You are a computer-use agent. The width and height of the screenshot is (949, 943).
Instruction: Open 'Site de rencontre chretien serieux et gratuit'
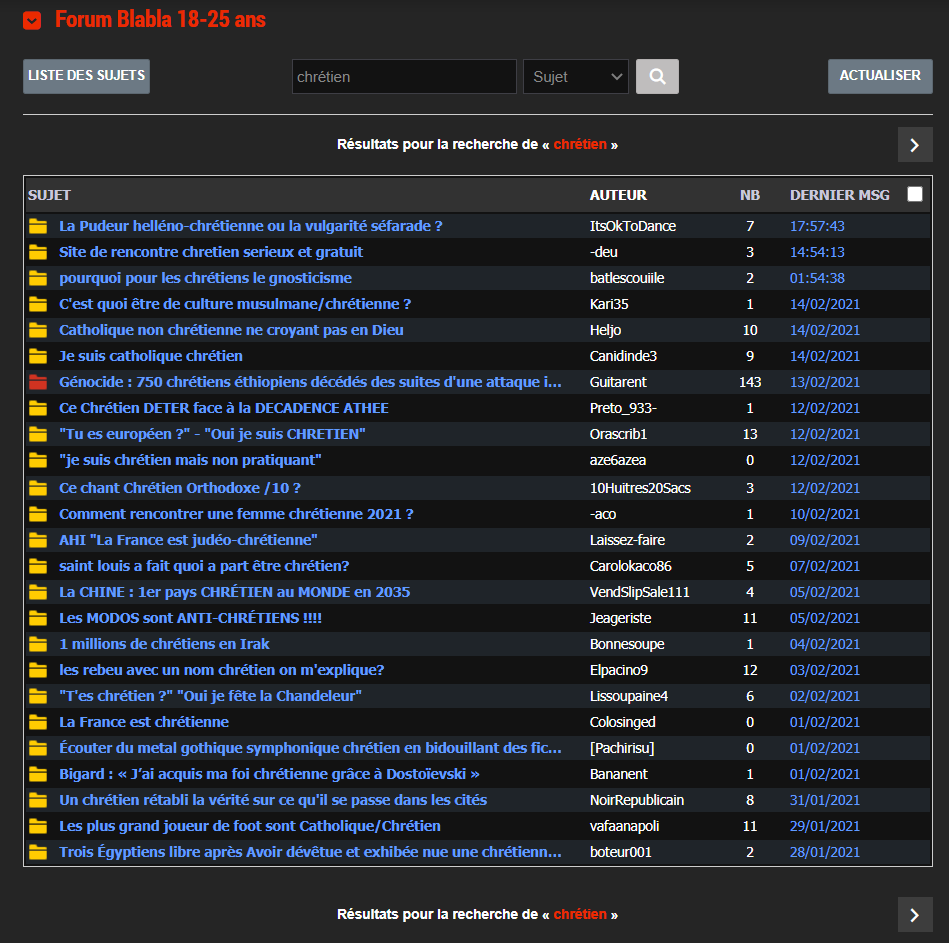211,252
